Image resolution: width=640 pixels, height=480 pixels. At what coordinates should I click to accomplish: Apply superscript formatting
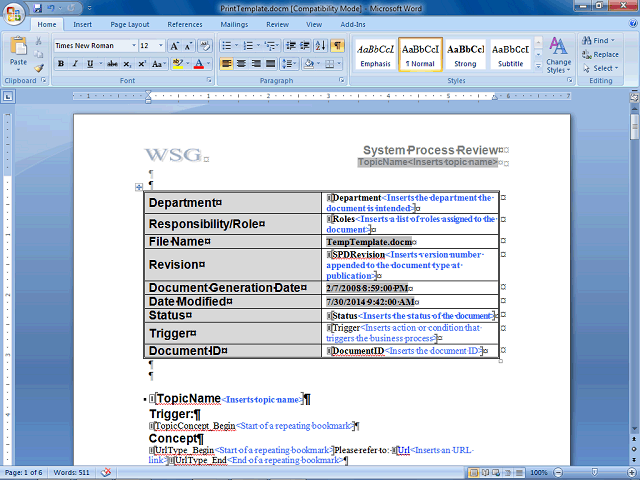click(142, 64)
